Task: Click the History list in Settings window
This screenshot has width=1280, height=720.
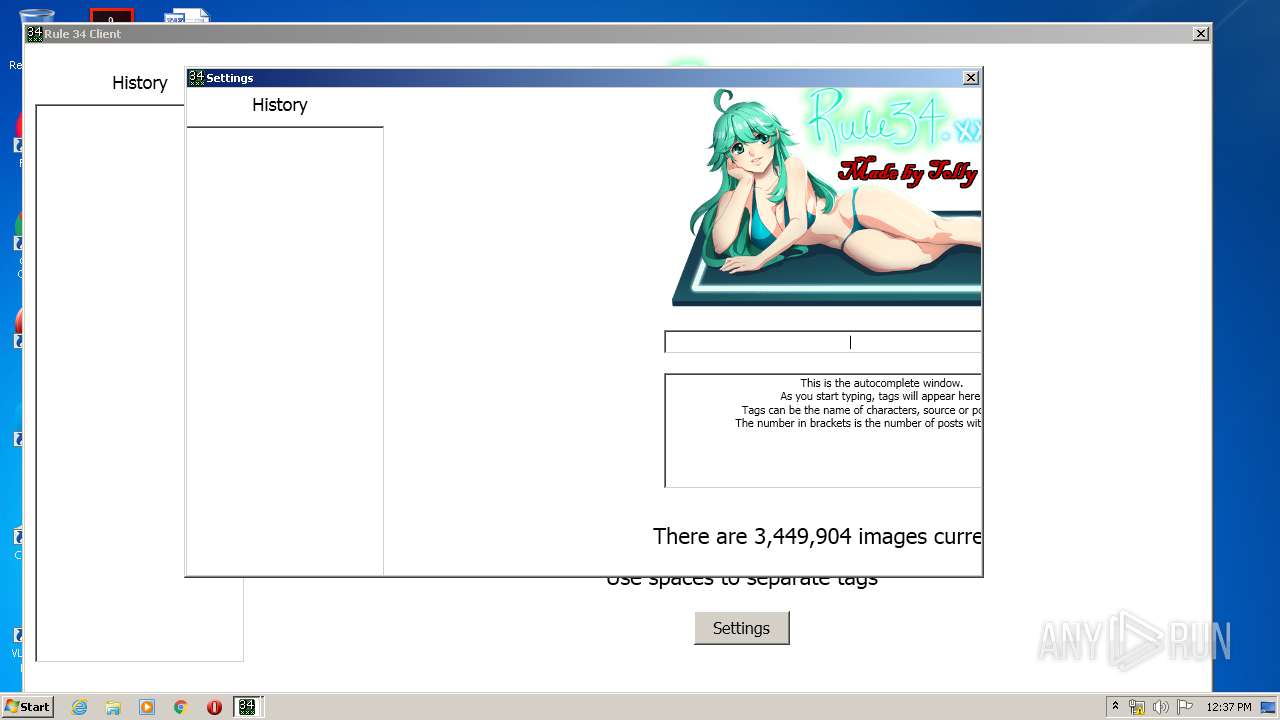Action: [285, 351]
